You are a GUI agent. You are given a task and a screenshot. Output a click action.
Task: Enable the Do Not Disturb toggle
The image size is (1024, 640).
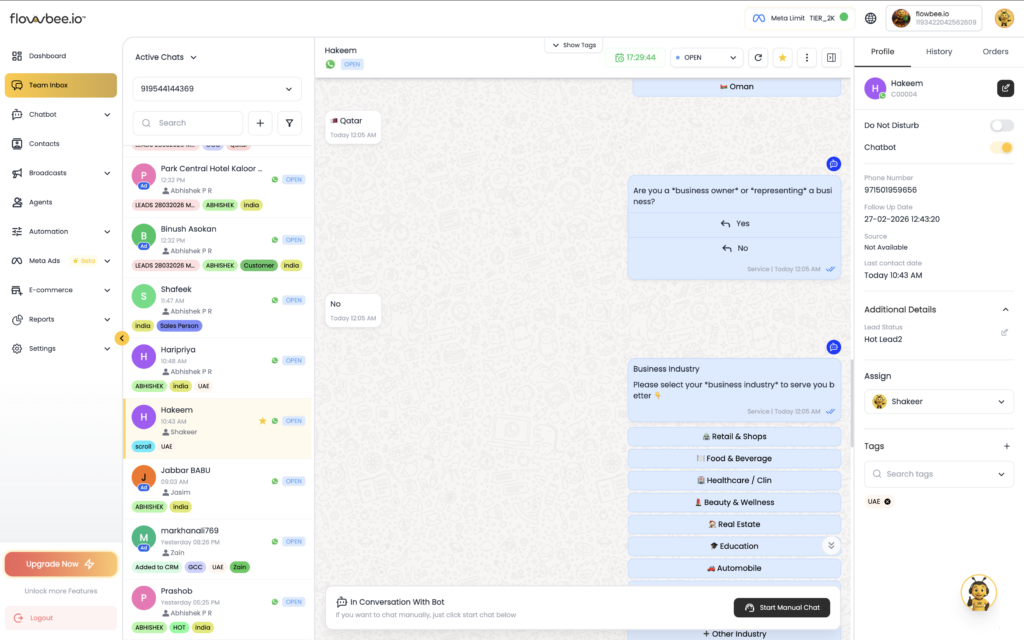click(x=1001, y=126)
